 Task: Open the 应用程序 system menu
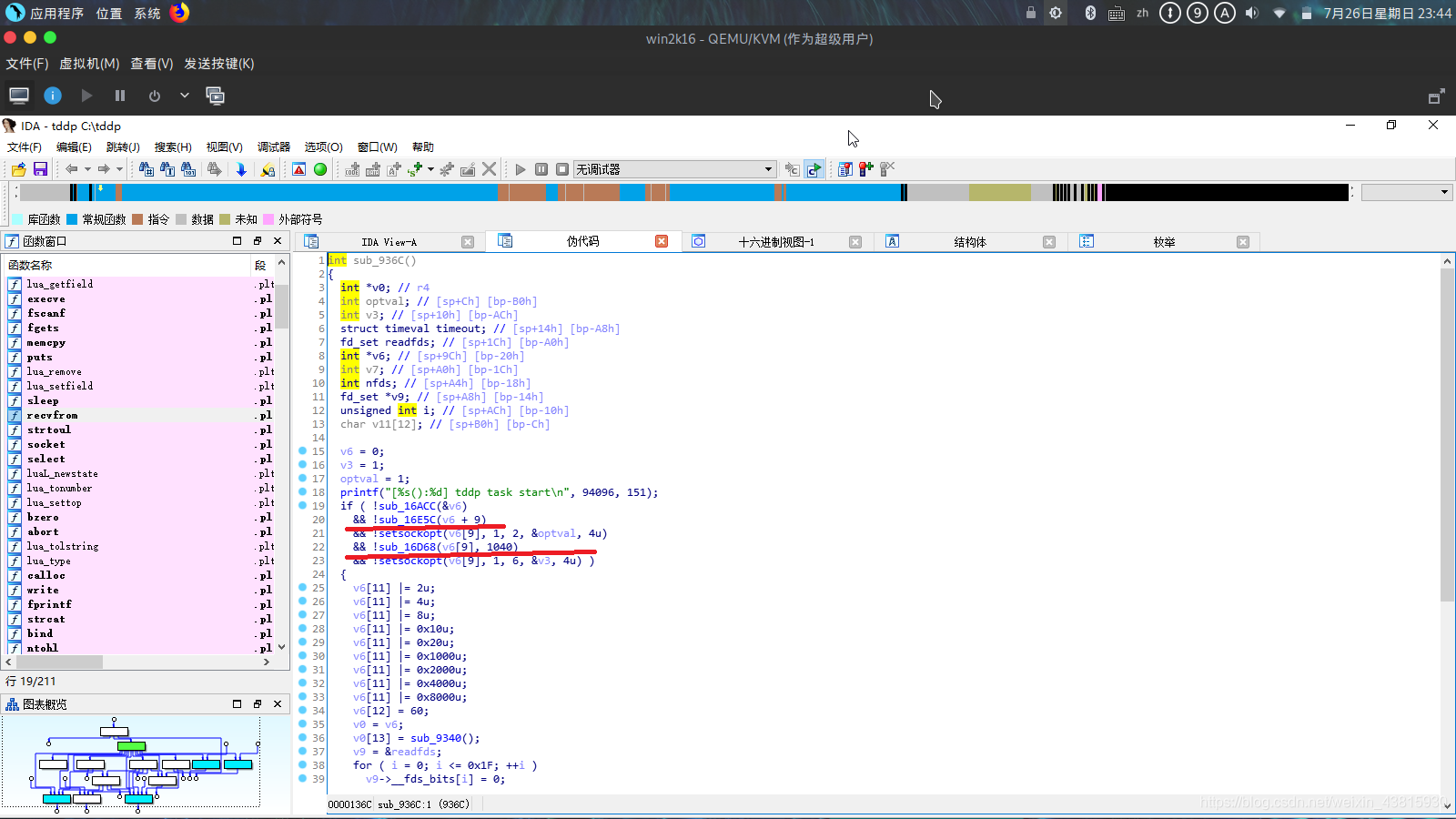[56, 14]
